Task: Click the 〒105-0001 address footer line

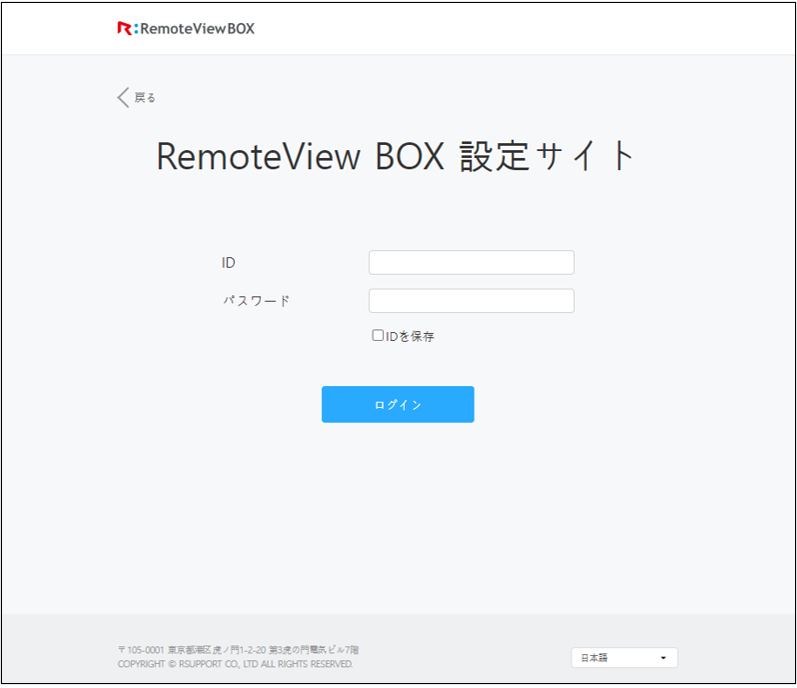Action: [238, 650]
